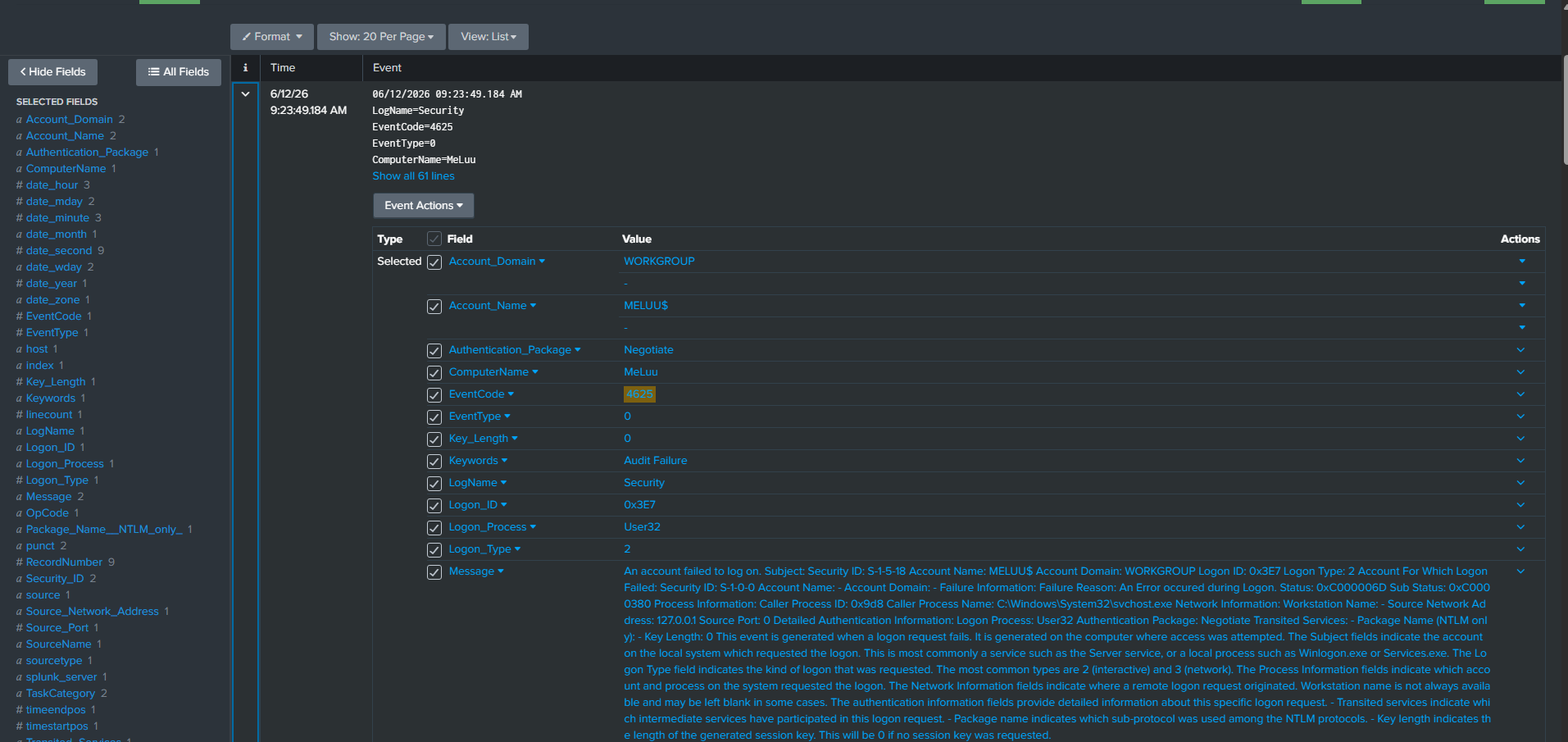
Task: Select date_hour in fields sidebar
Action: point(52,185)
